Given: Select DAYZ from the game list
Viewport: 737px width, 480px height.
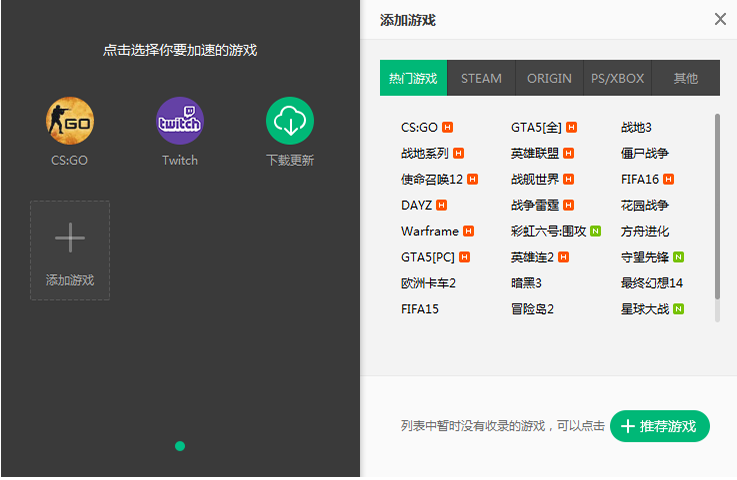Looking at the screenshot, I should (416, 205).
